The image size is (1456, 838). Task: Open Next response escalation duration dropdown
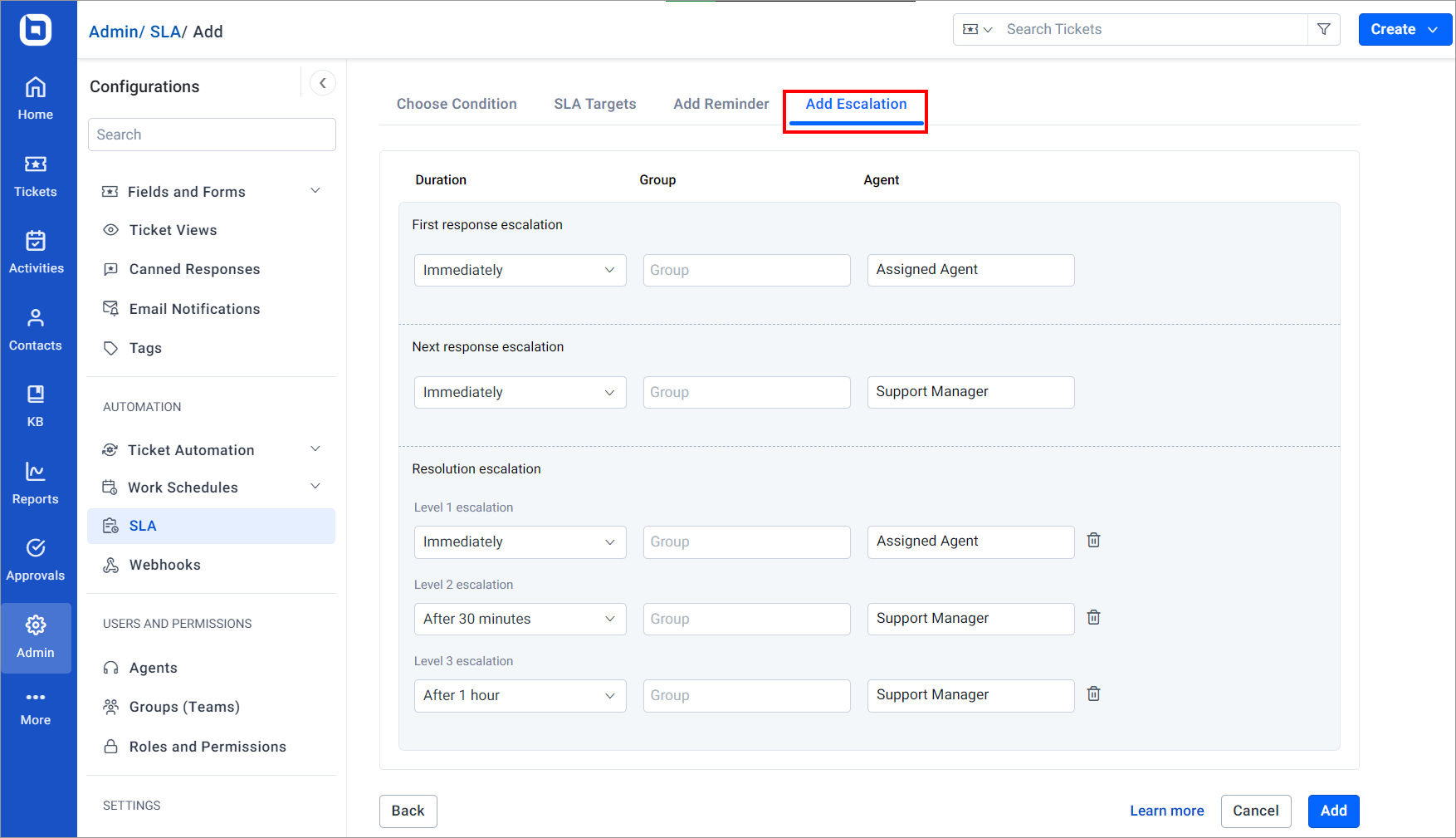(520, 392)
